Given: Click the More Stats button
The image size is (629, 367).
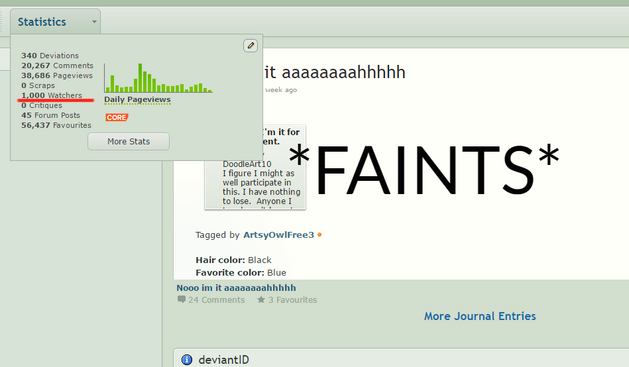Looking at the screenshot, I should (x=128, y=142).
